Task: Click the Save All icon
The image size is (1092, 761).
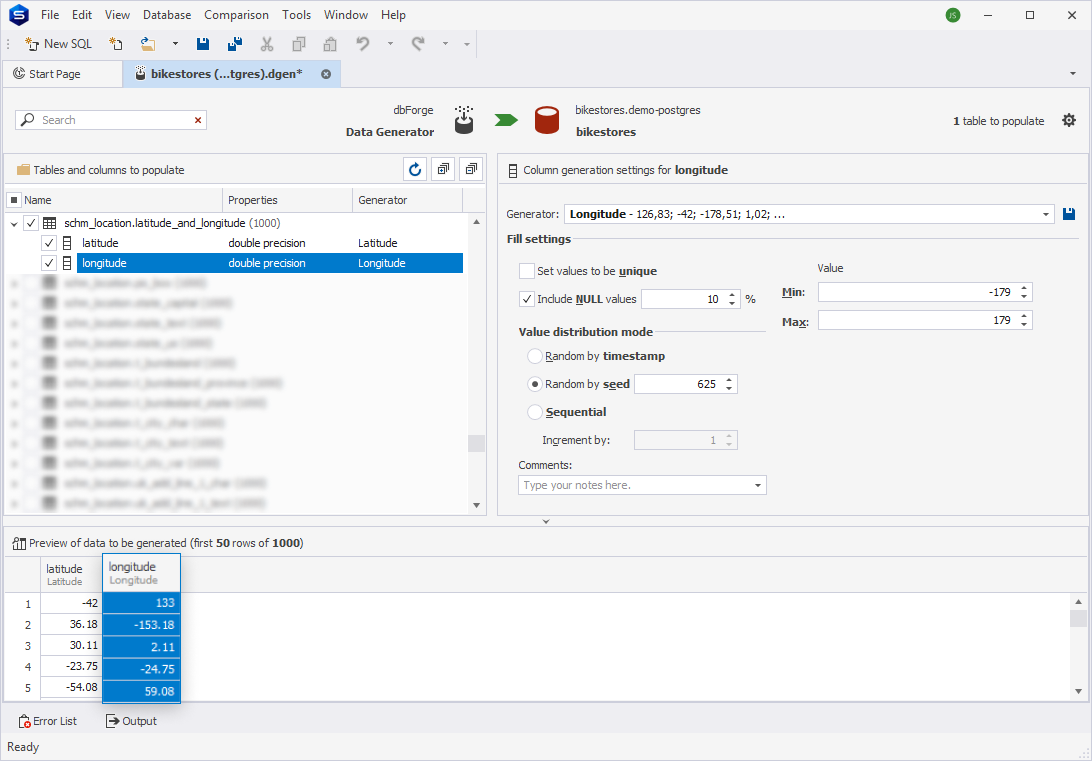Action: point(235,44)
